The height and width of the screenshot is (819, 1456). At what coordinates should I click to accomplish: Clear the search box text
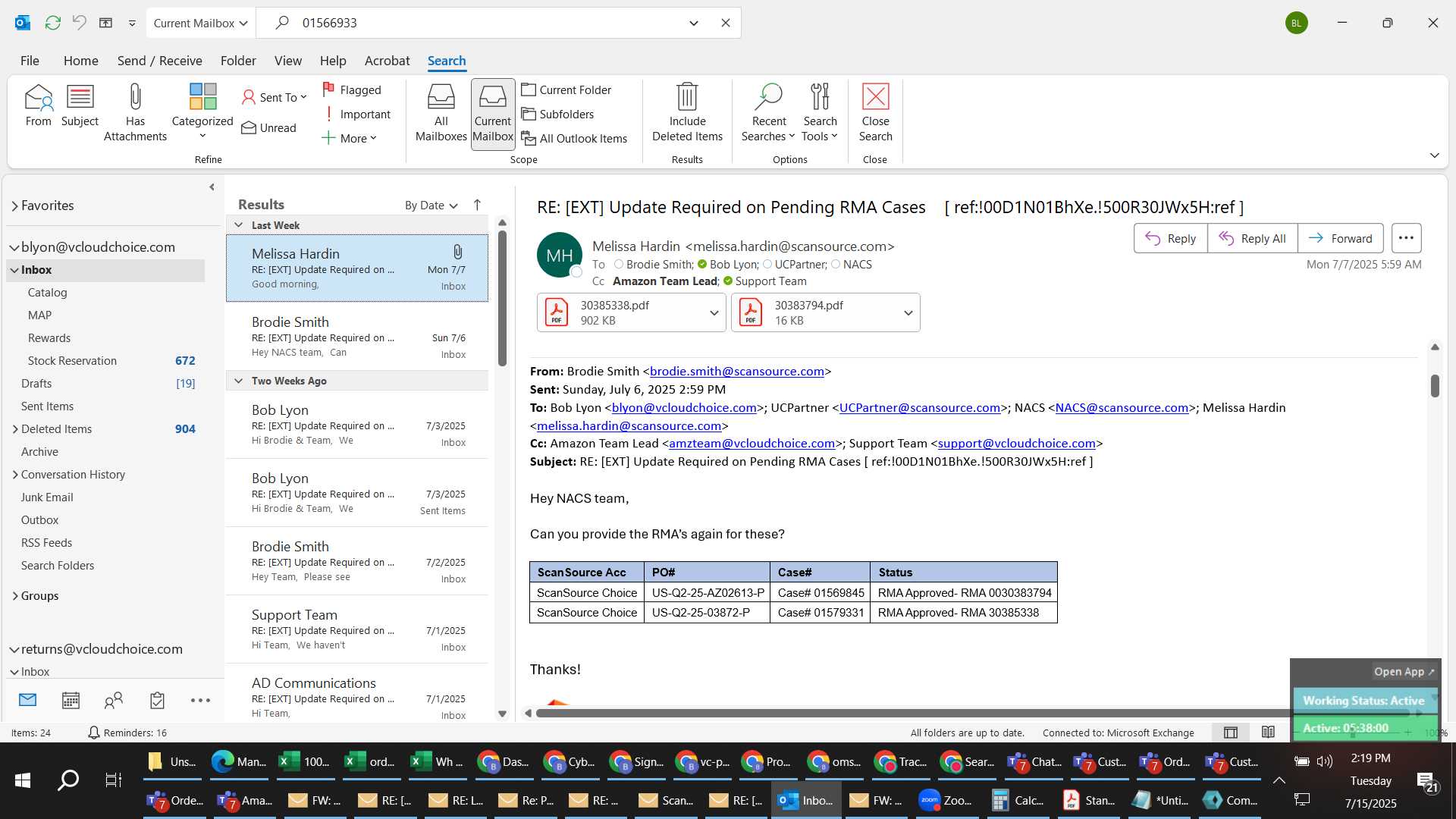[x=726, y=23]
